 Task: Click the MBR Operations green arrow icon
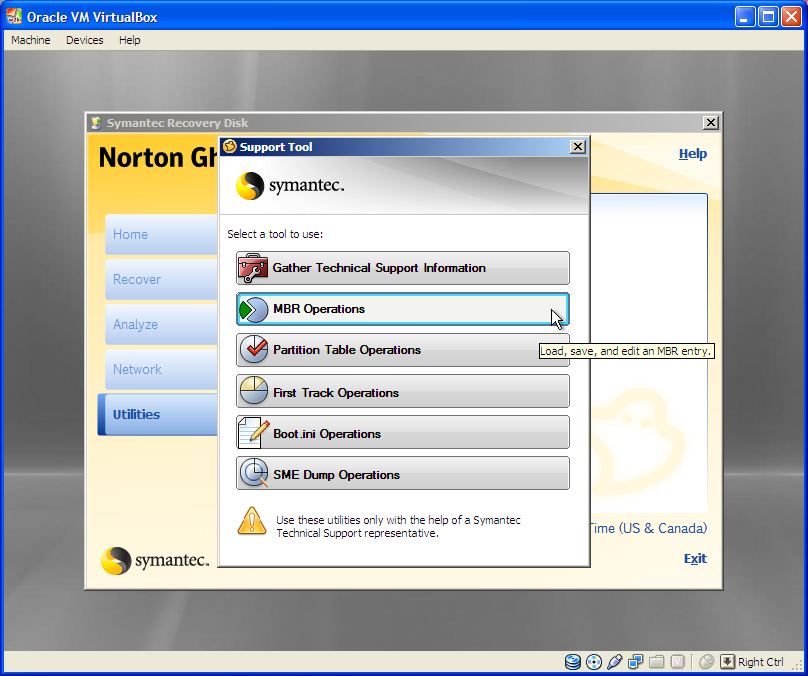tap(254, 309)
